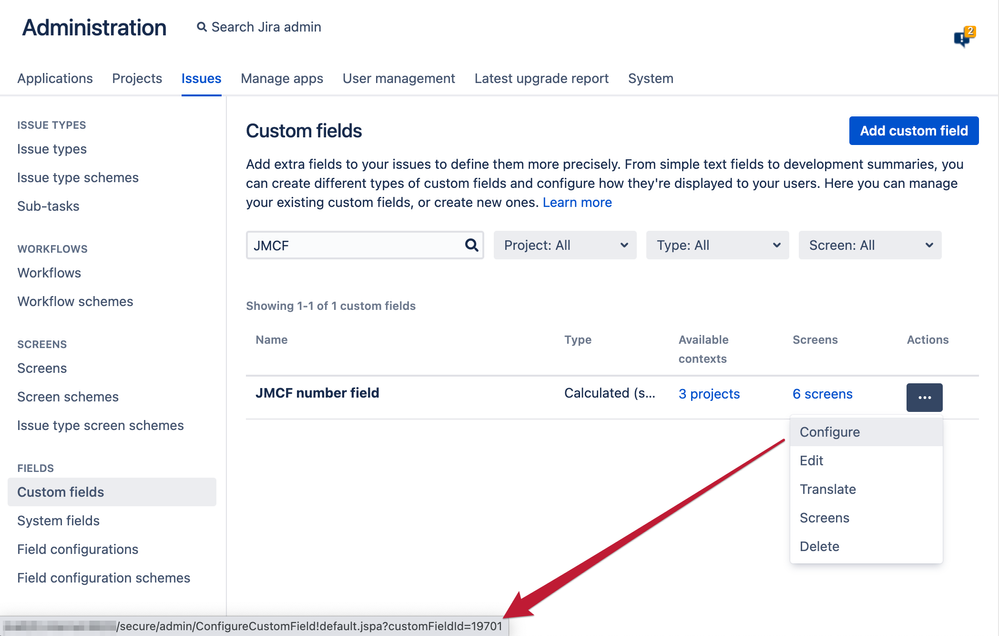Open Workflow schemes in the sidebar
999x636 pixels.
75,301
